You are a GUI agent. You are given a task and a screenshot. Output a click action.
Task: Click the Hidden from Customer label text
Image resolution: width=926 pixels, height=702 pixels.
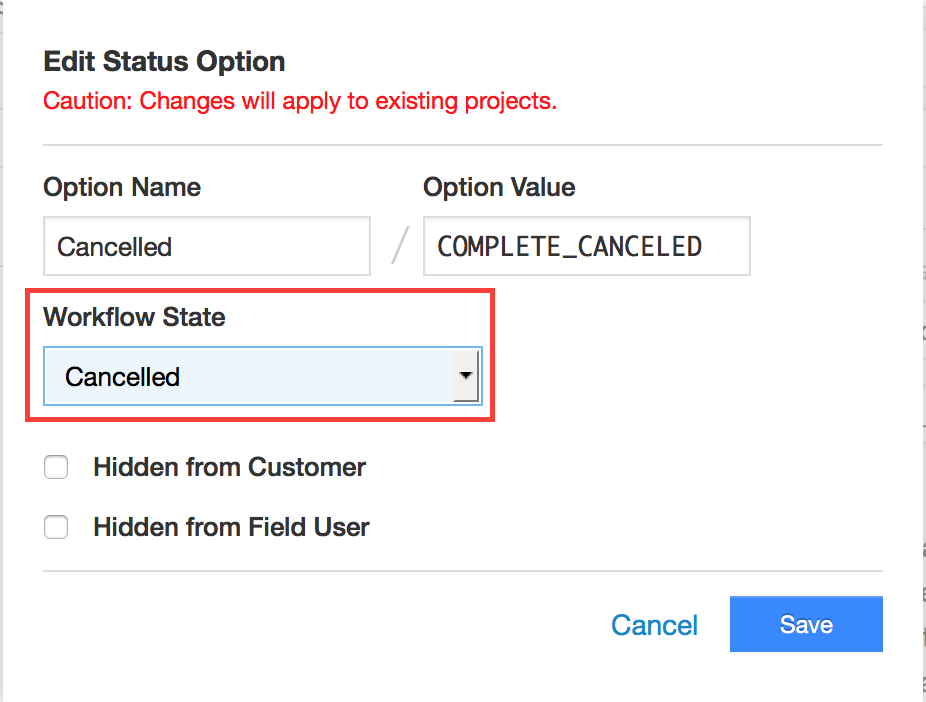click(230, 467)
